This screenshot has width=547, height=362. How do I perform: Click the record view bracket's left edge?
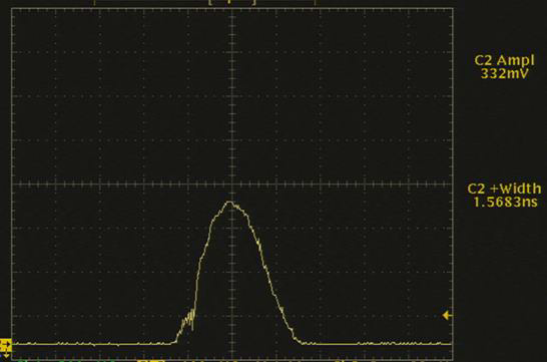click(210, 2)
